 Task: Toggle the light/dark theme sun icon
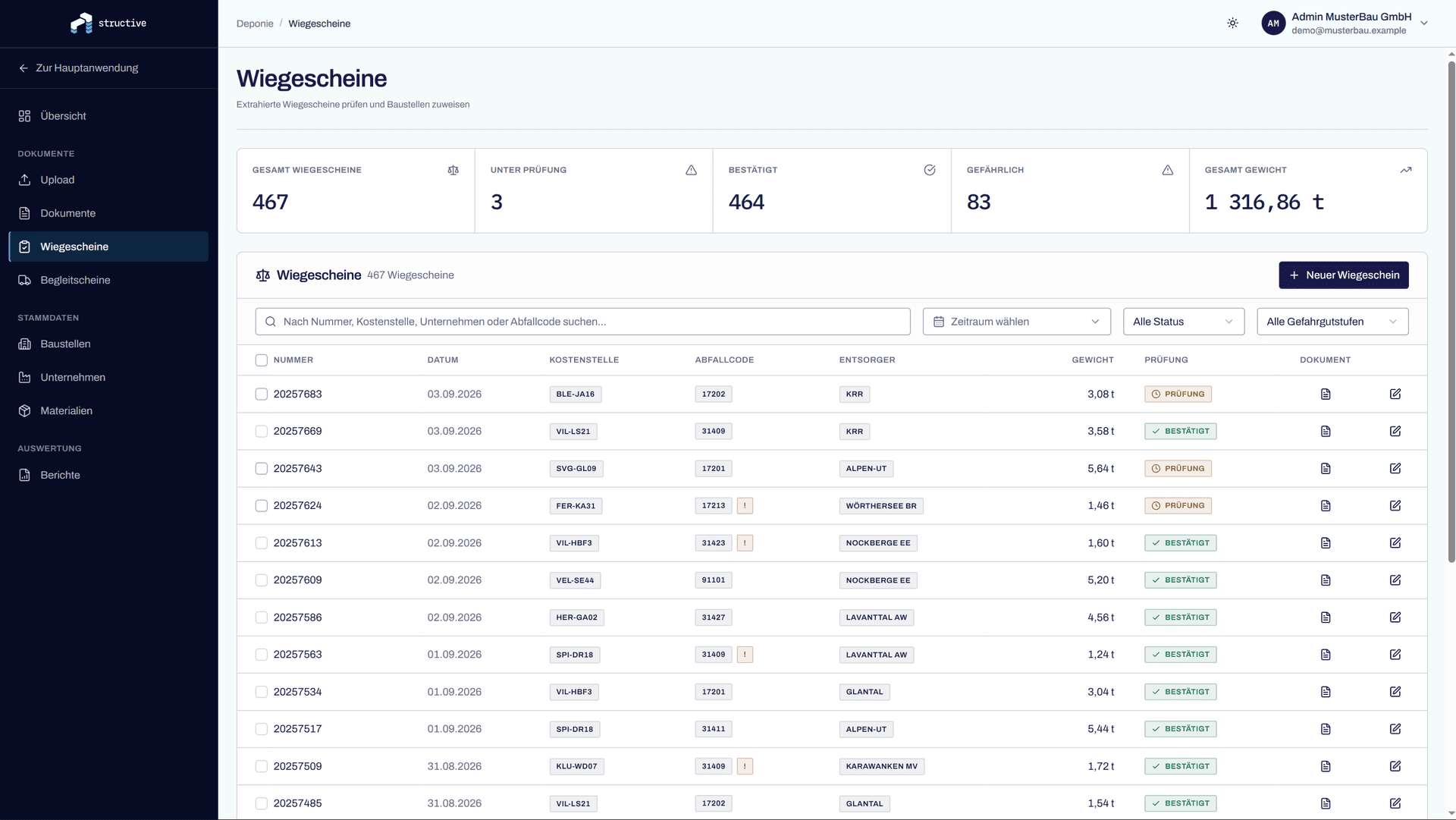click(x=1232, y=24)
